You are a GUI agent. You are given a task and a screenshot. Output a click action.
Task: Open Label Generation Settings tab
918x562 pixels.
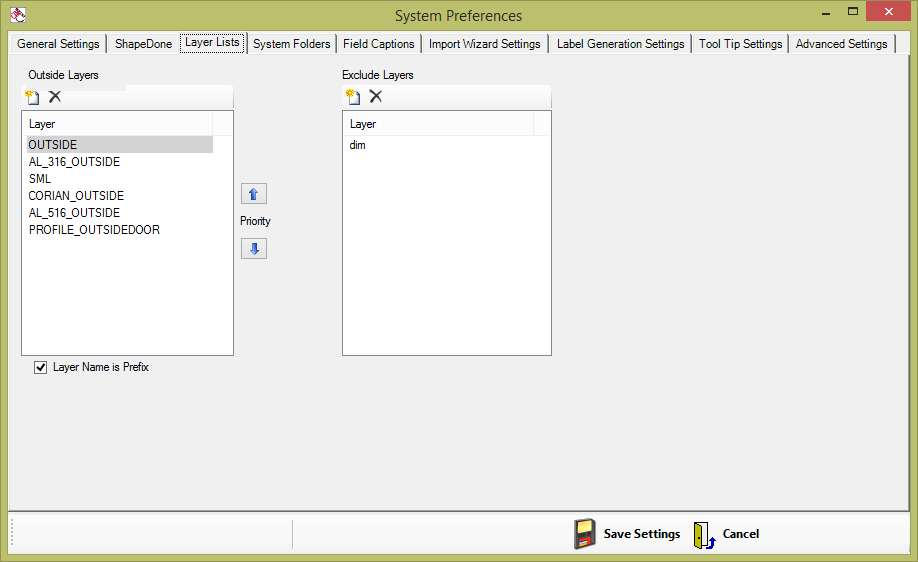pos(621,44)
